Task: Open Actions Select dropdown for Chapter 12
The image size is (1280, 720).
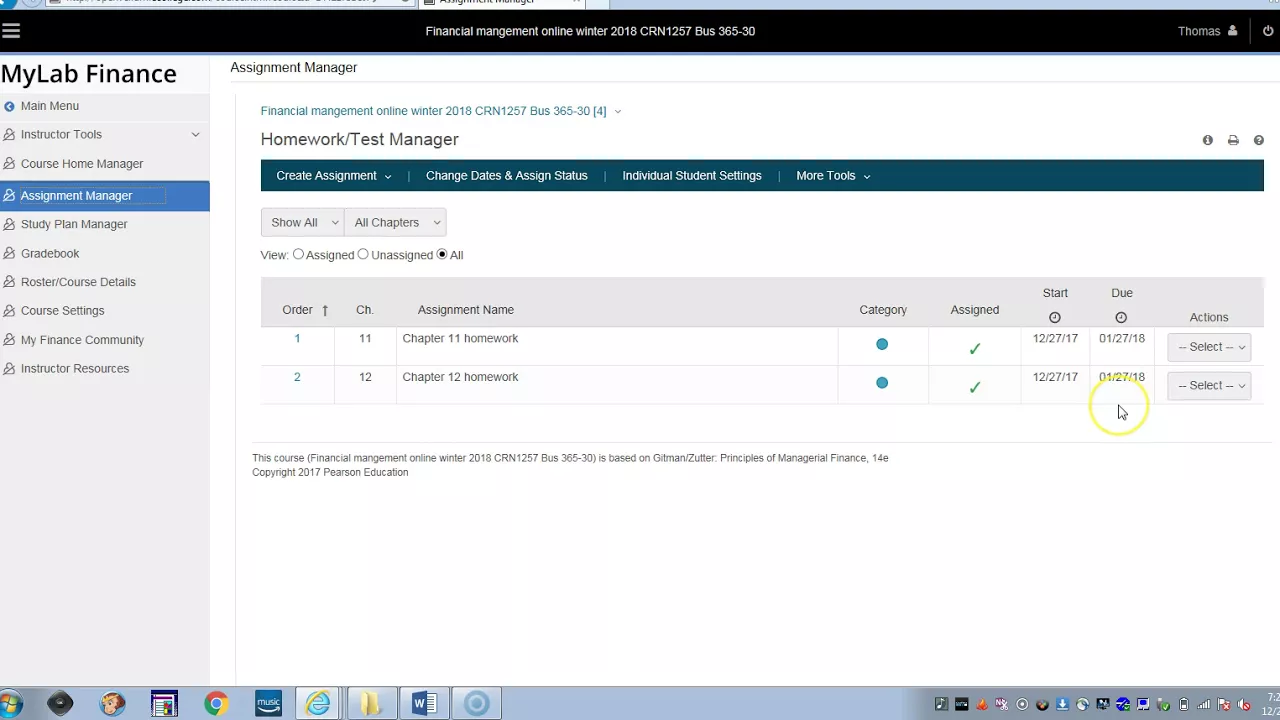Action: pyautogui.click(x=1209, y=385)
